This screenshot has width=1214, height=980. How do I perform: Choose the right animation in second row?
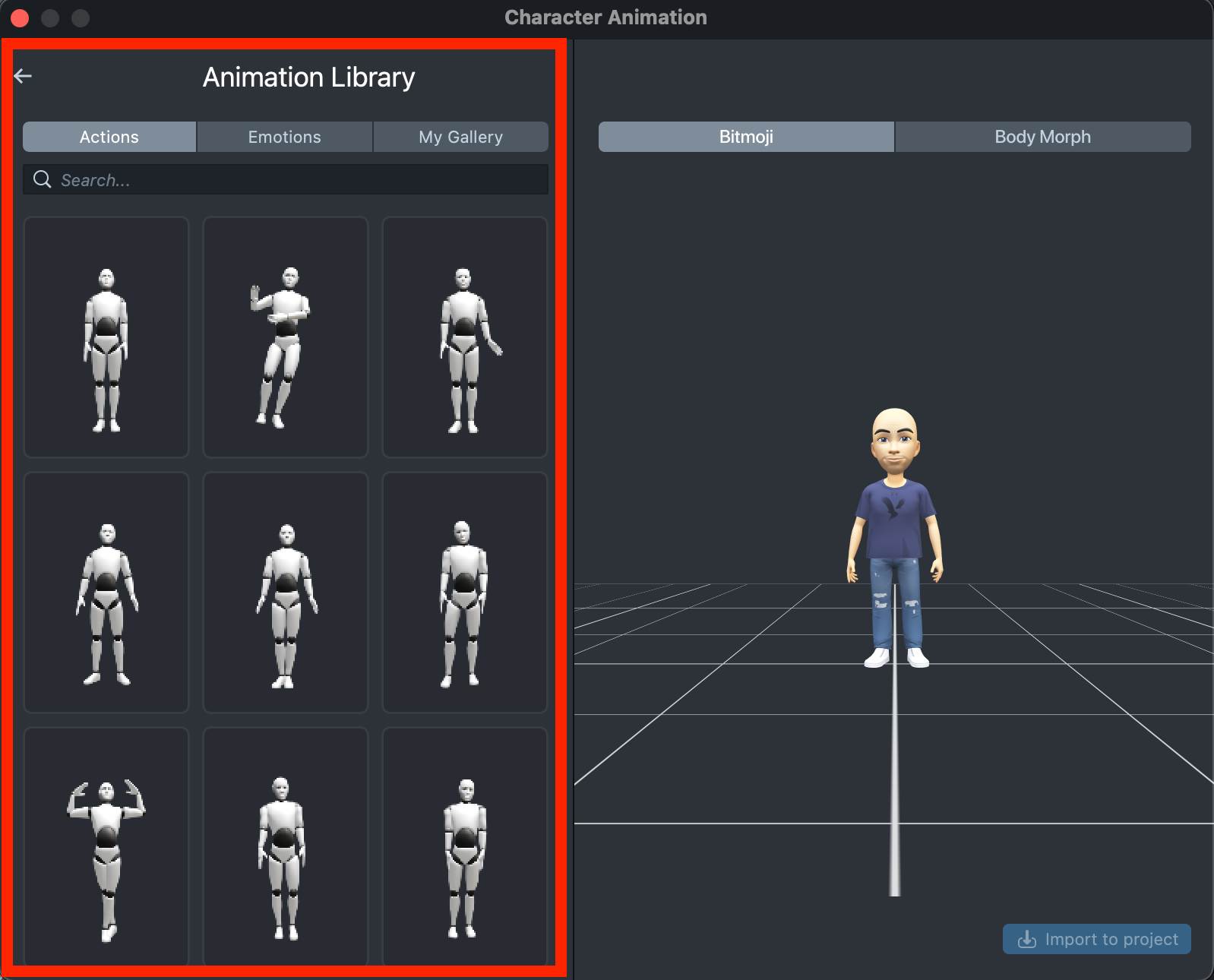tap(465, 593)
